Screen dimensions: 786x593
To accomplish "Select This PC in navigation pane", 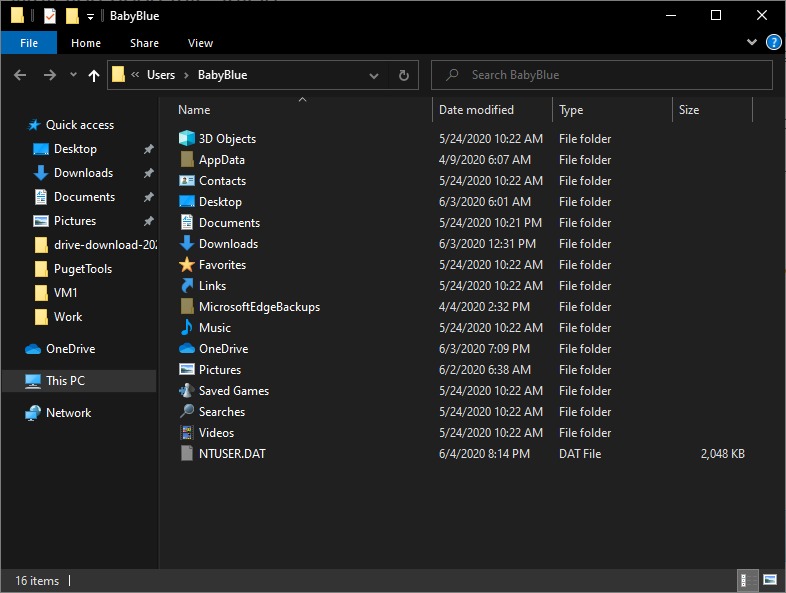I will click(x=65, y=381).
